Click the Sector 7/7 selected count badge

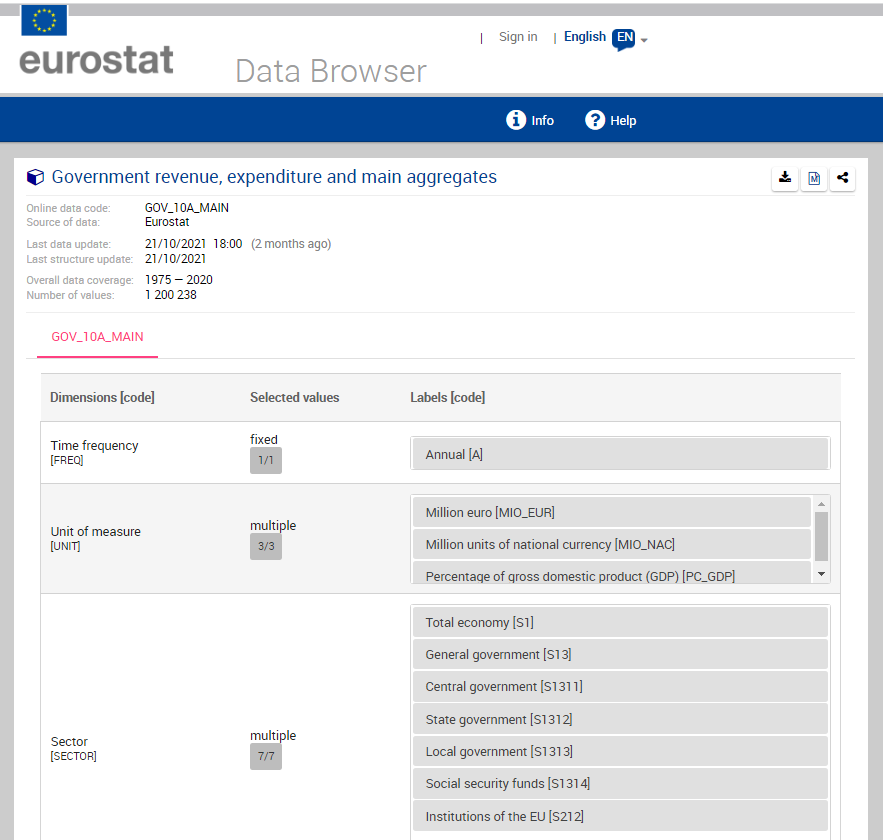(265, 756)
